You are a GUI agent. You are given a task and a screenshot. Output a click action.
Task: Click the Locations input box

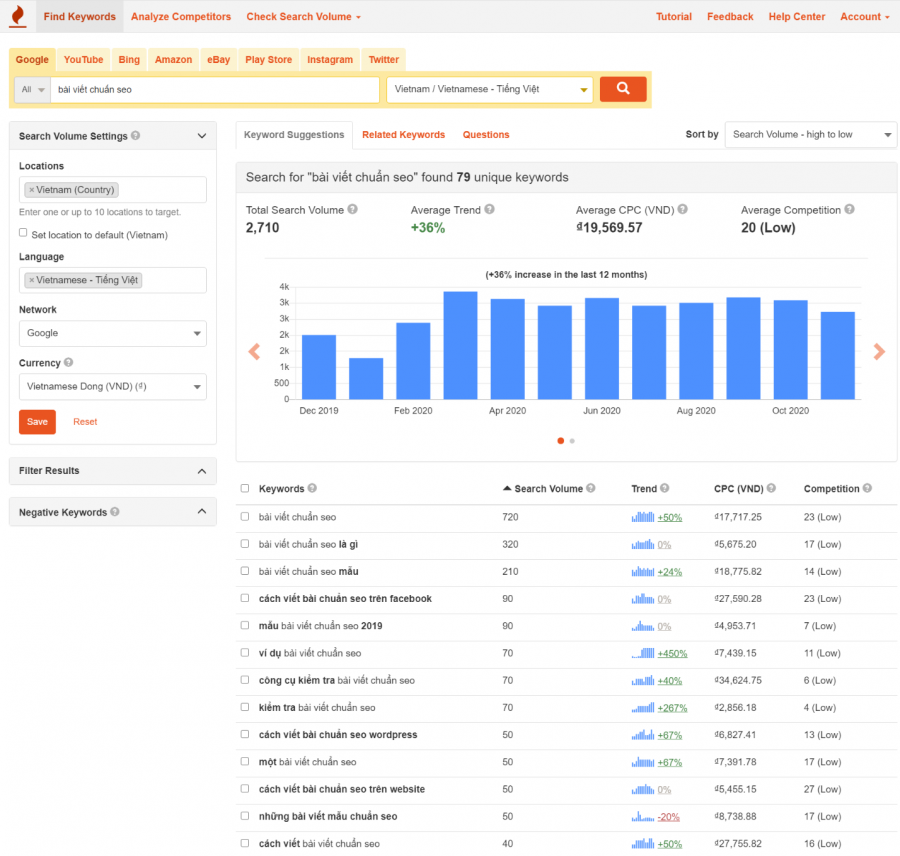click(112, 189)
